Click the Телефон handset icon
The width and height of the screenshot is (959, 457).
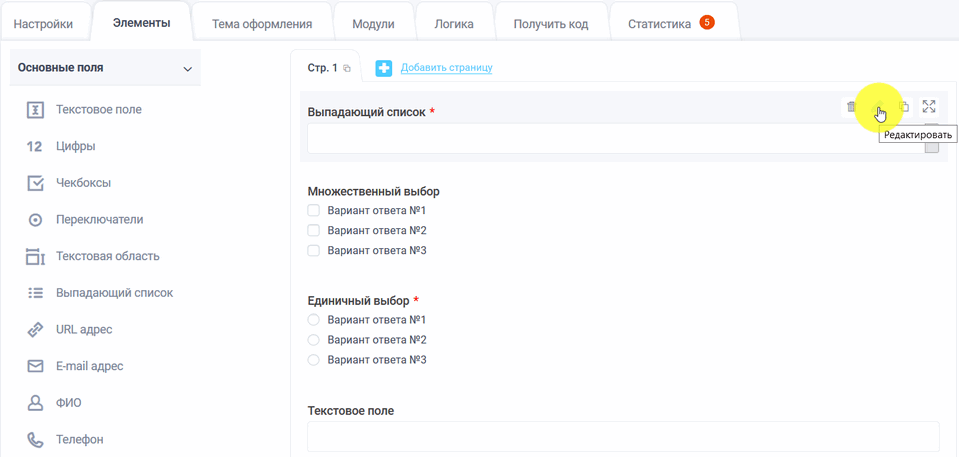click(x=35, y=439)
